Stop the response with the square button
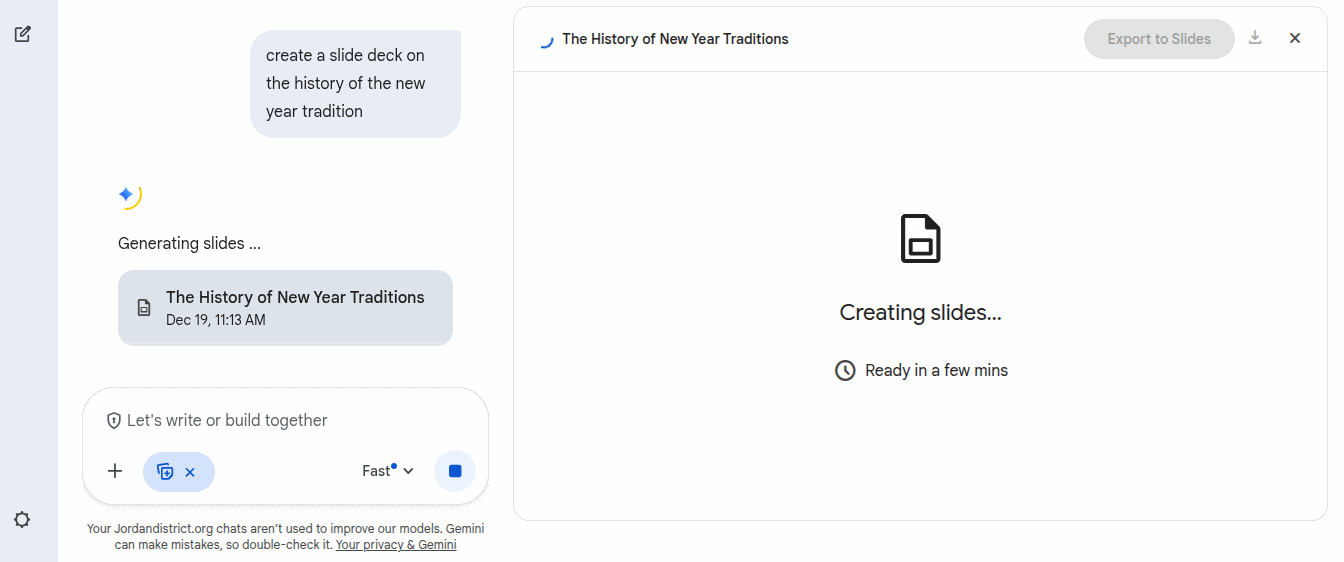The width and height of the screenshot is (1344, 562). coord(455,471)
